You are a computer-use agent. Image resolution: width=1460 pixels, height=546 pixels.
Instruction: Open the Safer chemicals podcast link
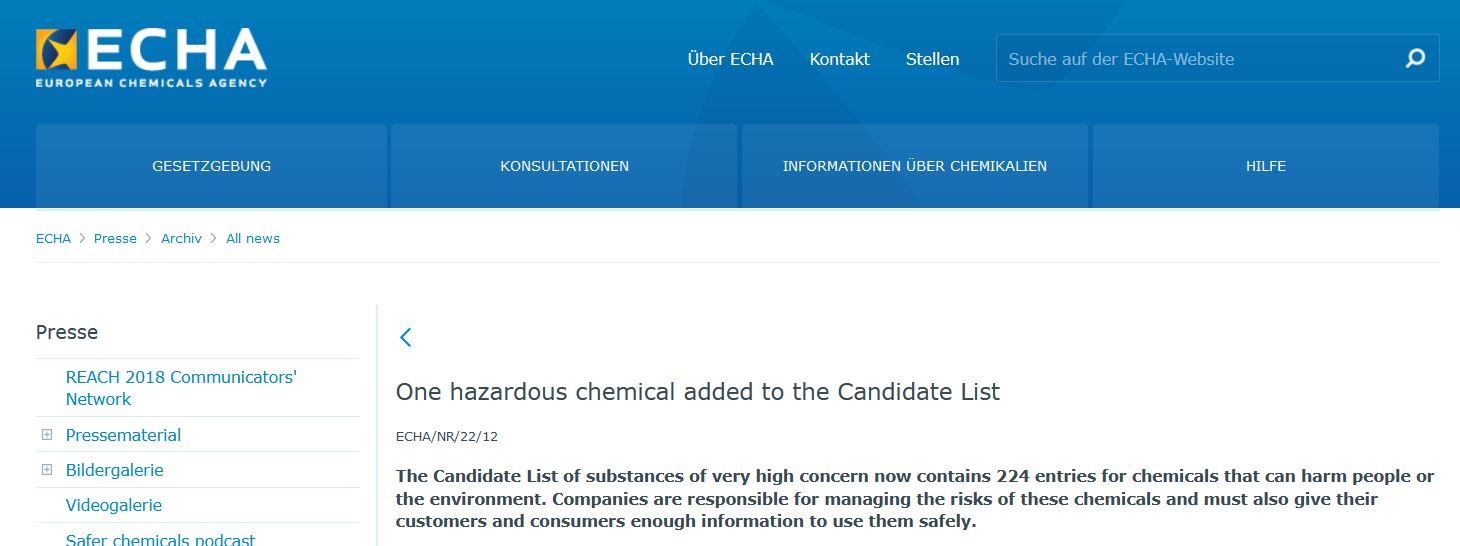tap(160, 540)
